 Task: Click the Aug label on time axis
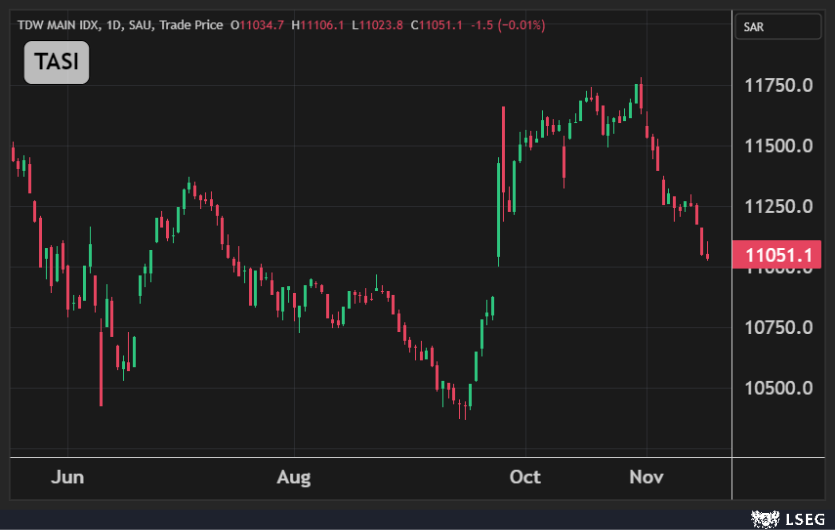pyautogui.click(x=293, y=477)
